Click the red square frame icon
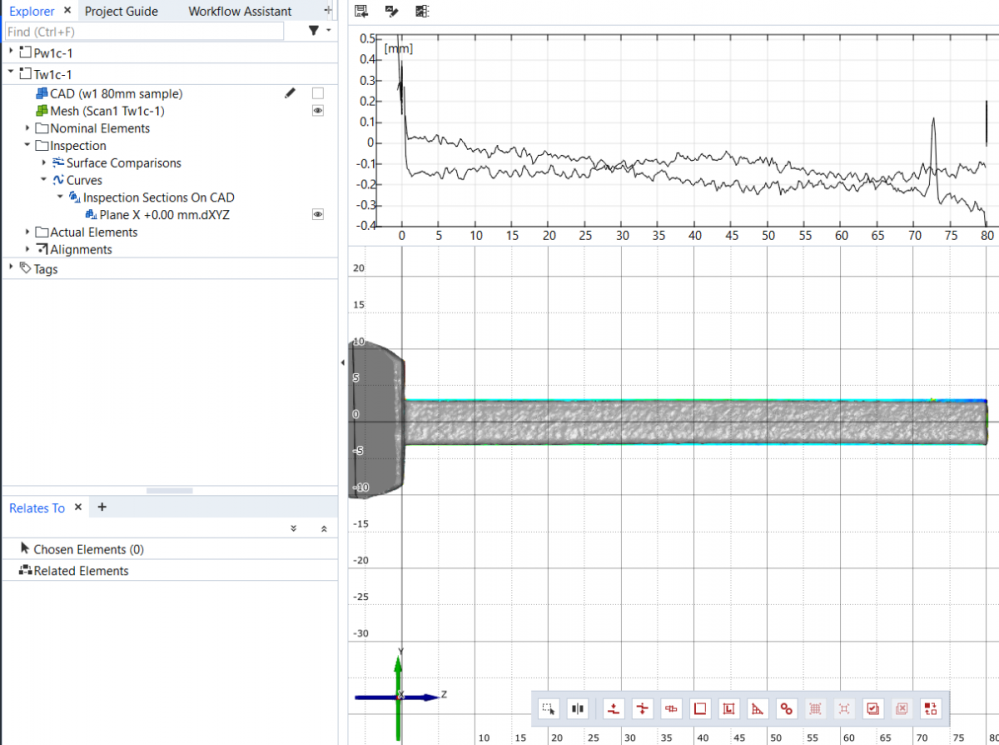999x745 pixels. pos(700,709)
